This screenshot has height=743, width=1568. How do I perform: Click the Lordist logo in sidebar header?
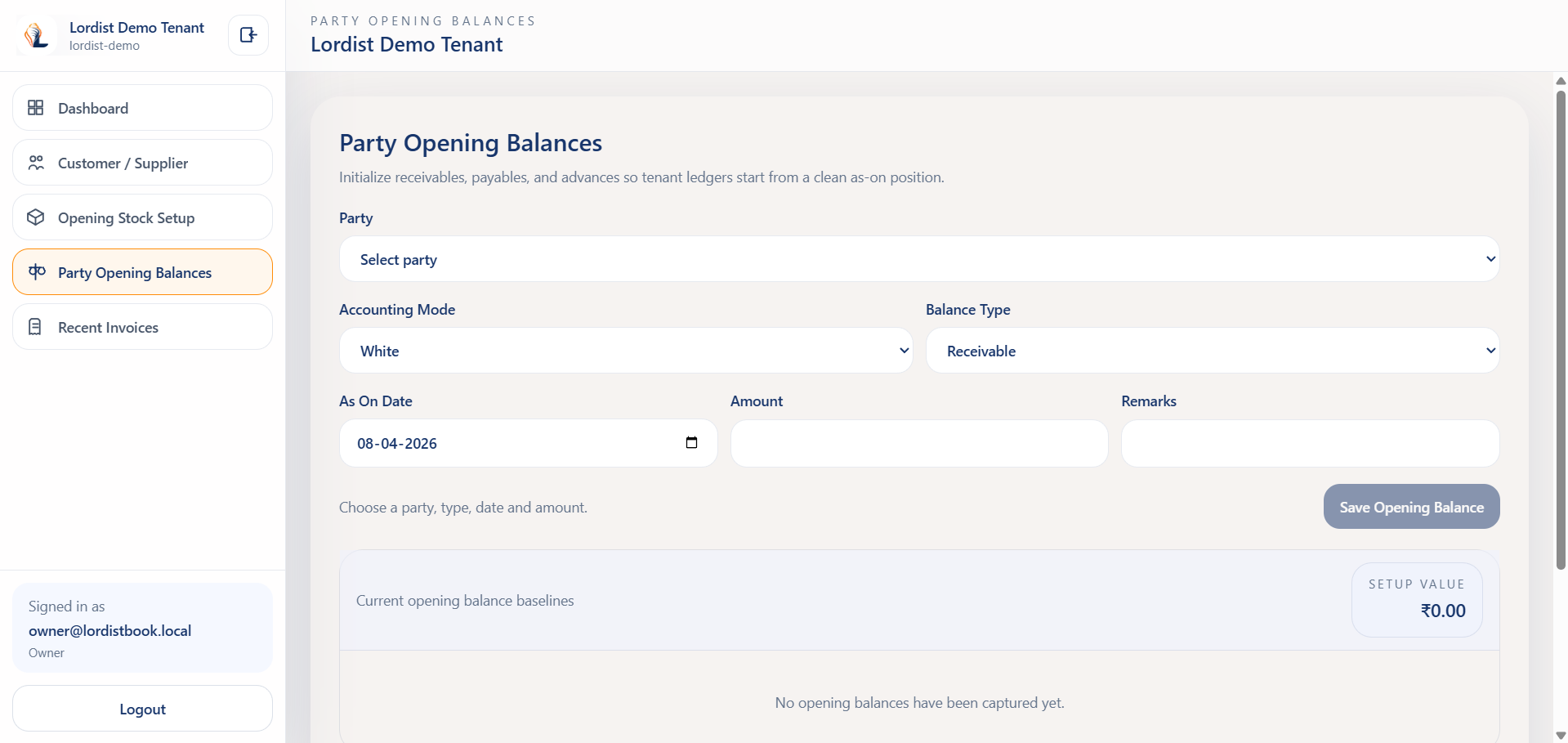[36, 35]
